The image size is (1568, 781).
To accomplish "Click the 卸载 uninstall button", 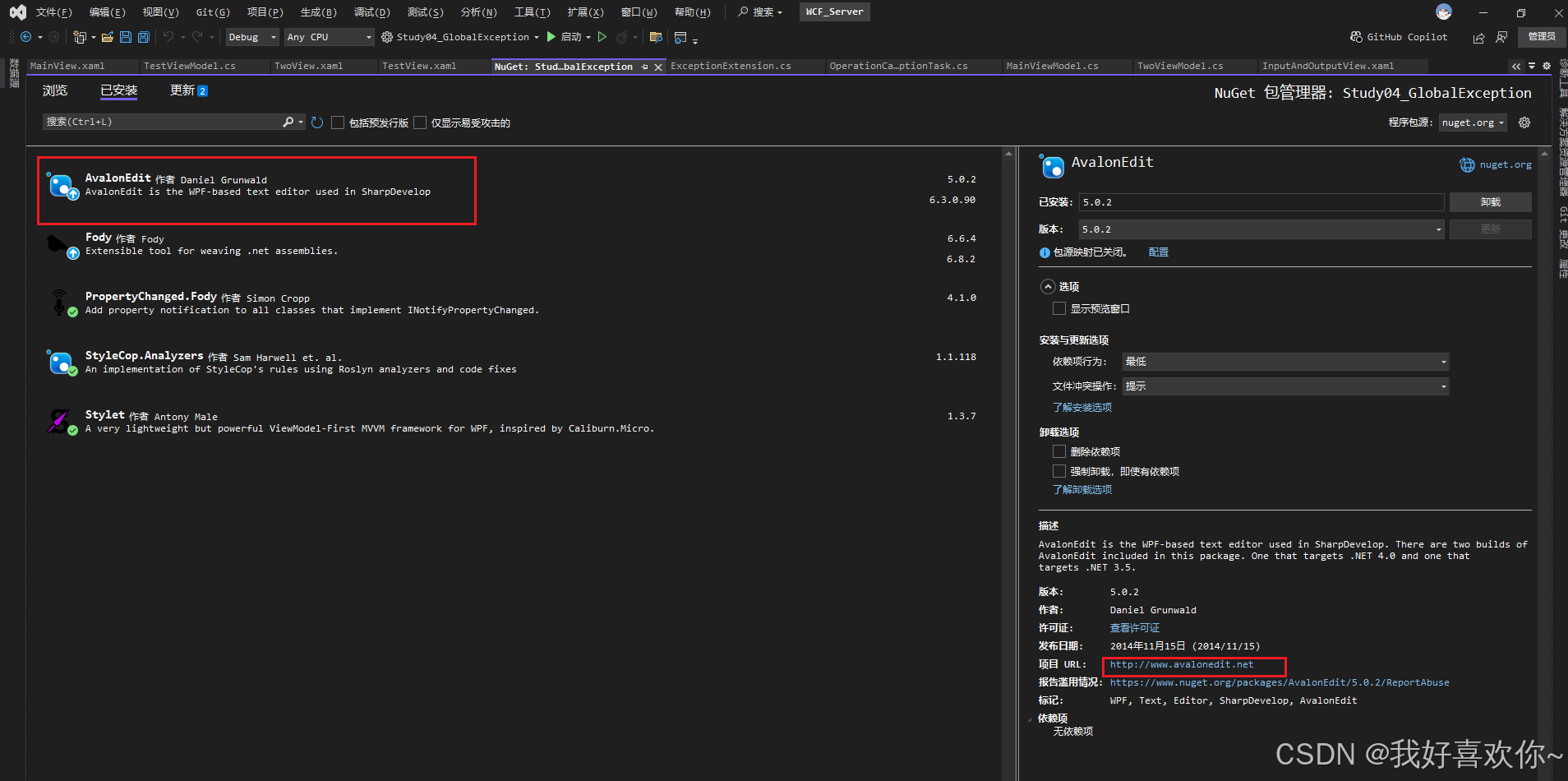I will click(x=1490, y=201).
